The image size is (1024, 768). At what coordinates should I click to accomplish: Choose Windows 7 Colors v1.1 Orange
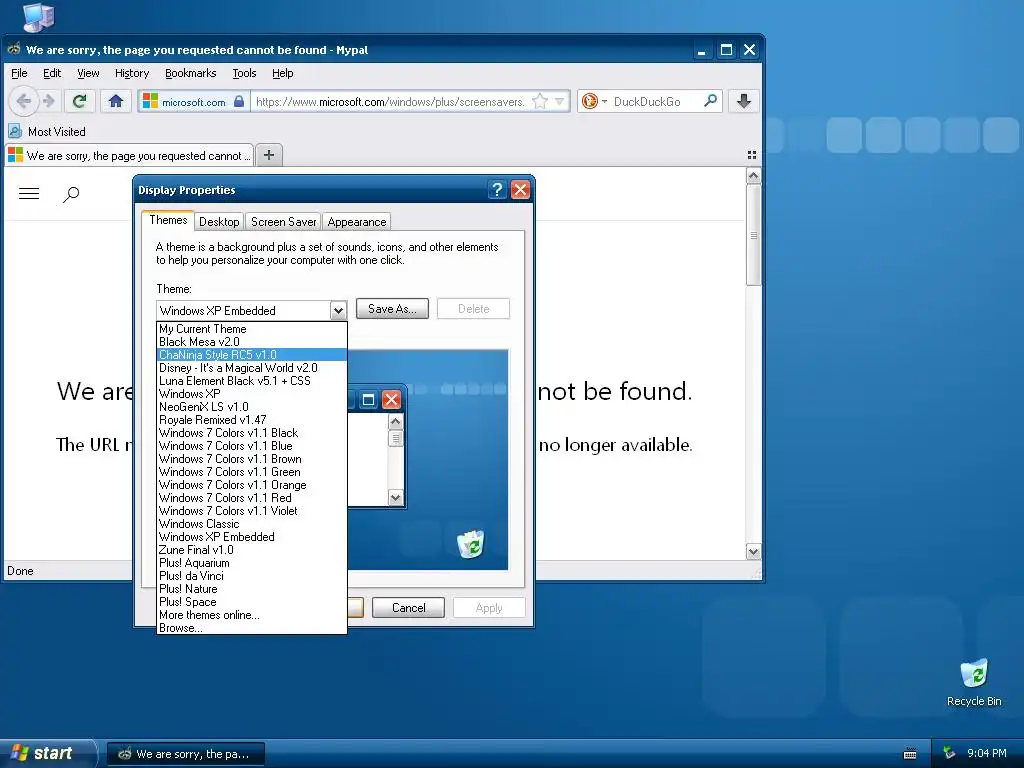point(251,485)
